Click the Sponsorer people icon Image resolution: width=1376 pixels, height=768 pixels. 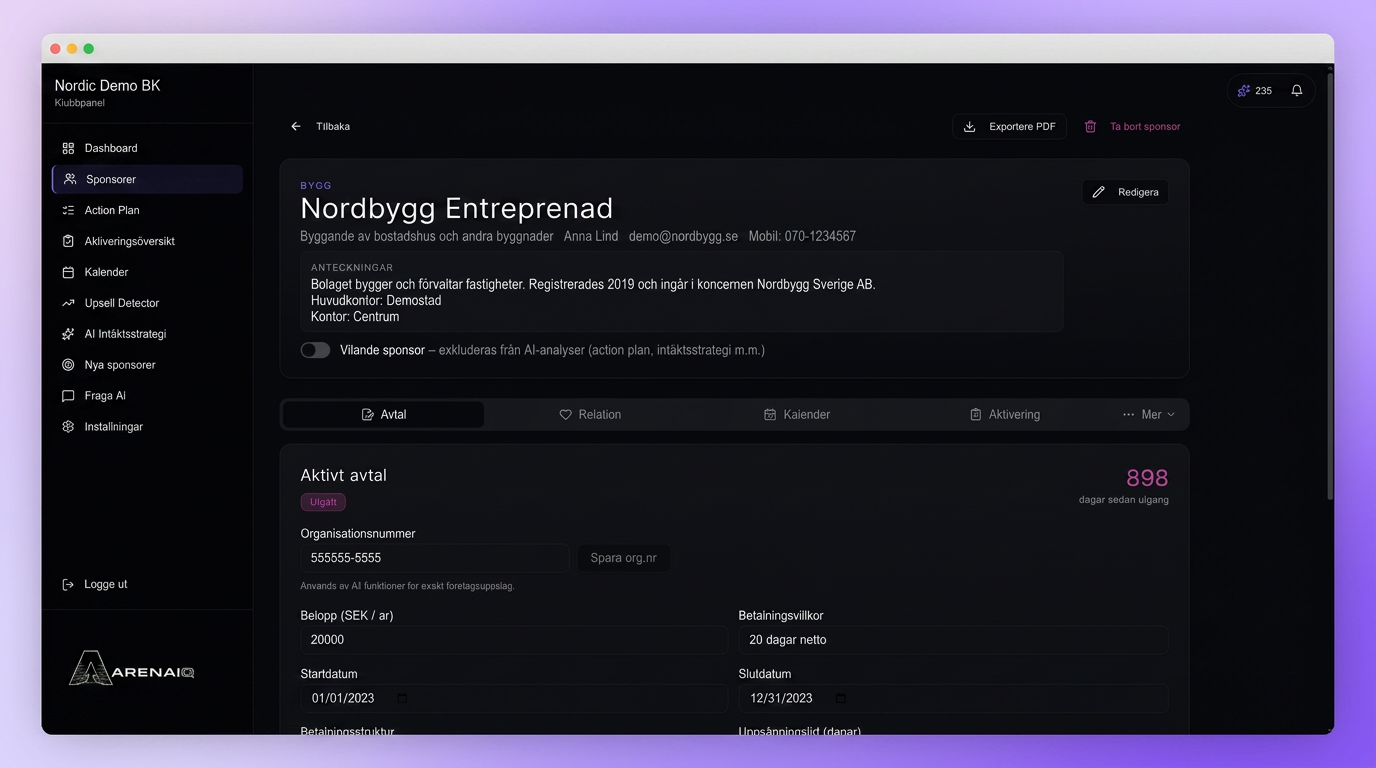70,179
